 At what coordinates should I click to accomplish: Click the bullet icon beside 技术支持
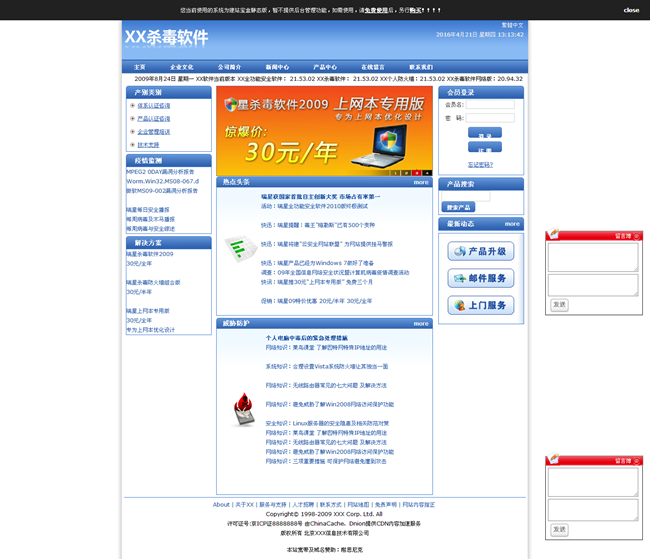click(x=132, y=145)
